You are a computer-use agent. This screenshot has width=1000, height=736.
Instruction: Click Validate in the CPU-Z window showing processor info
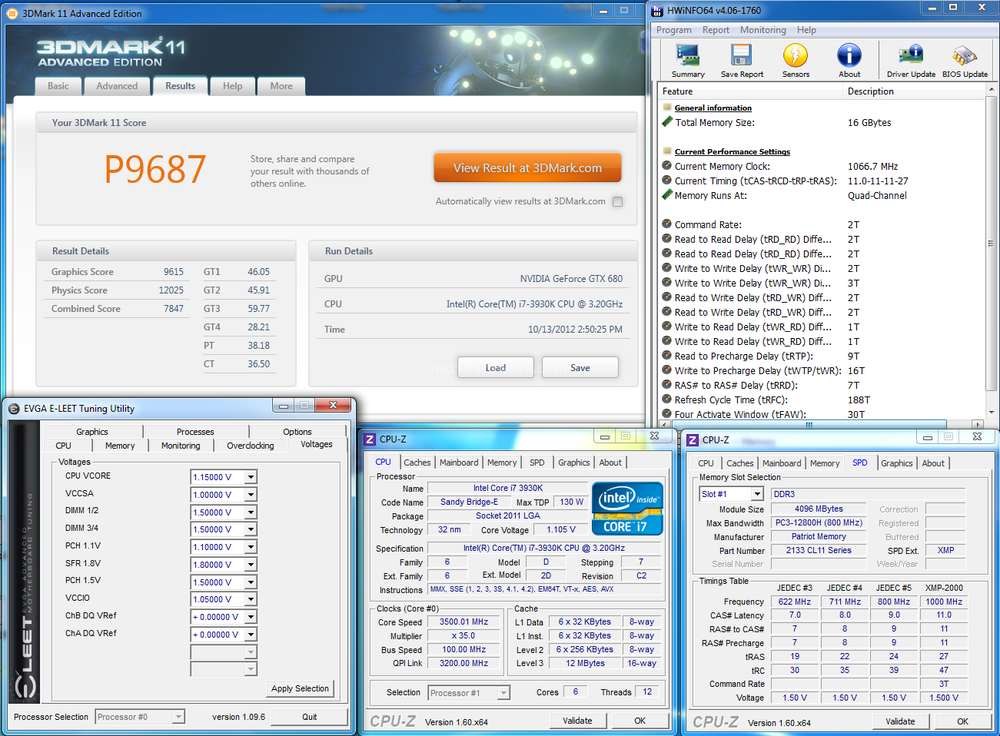pos(577,721)
